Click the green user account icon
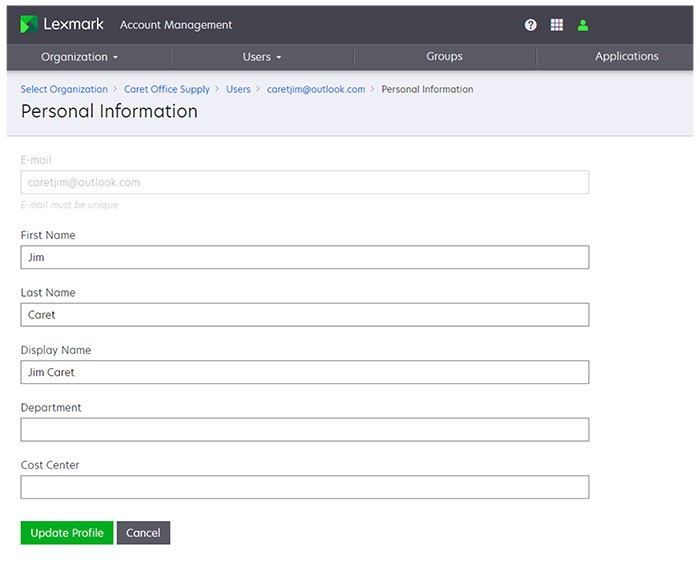 [x=583, y=25]
